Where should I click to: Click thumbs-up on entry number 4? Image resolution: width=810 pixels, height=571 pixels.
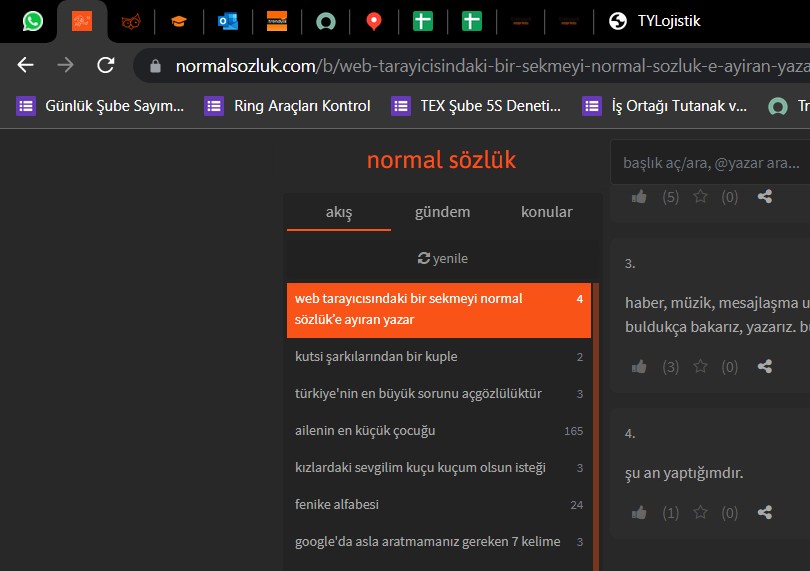(639, 513)
